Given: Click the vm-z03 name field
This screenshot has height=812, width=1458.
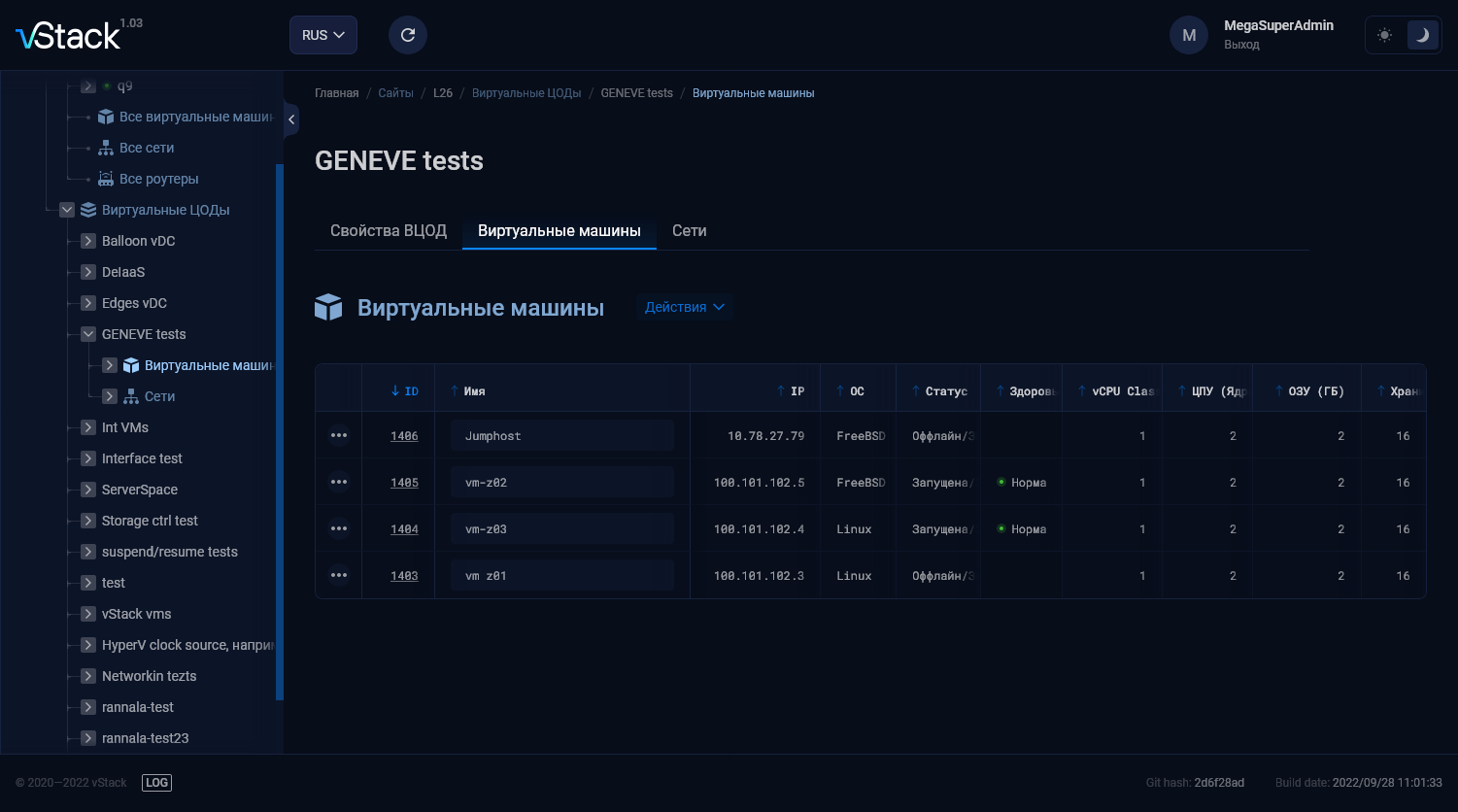Looking at the screenshot, I should [x=562, y=528].
